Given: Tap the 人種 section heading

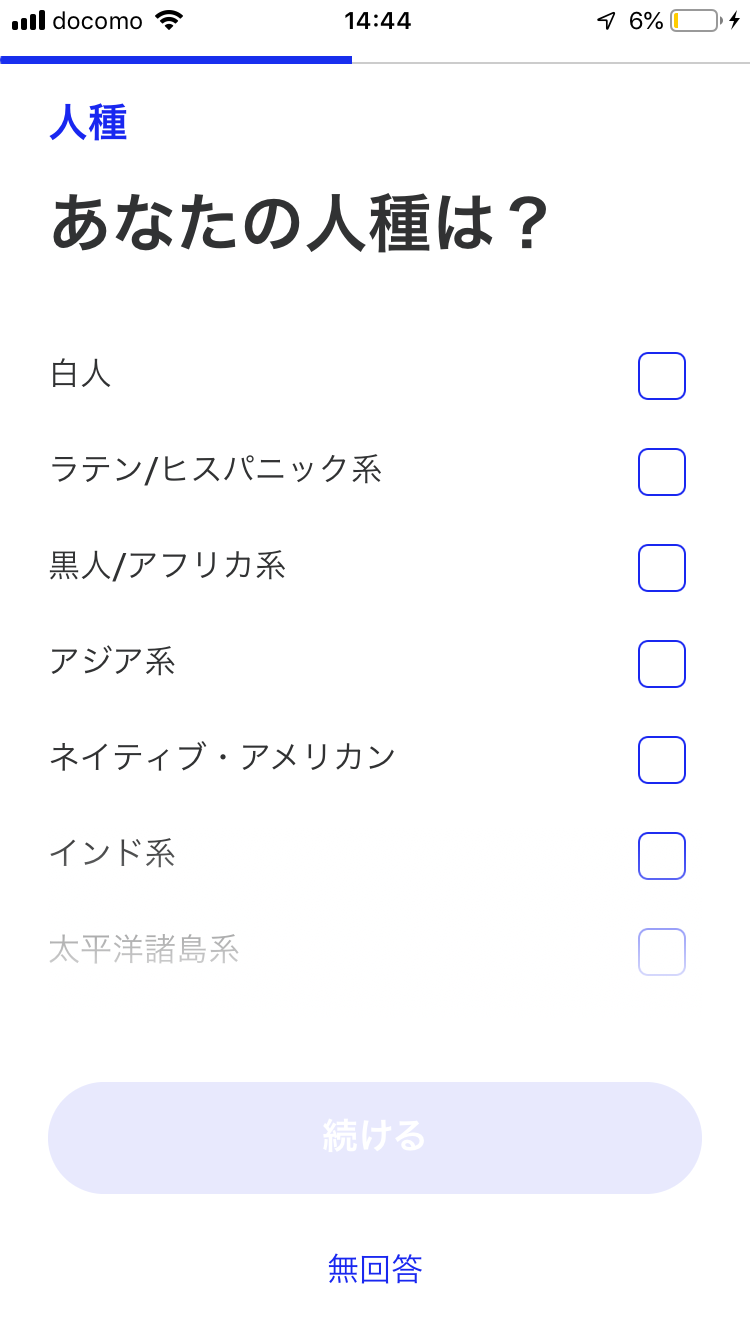Looking at the screenshot, I should [x=88, y=123].
